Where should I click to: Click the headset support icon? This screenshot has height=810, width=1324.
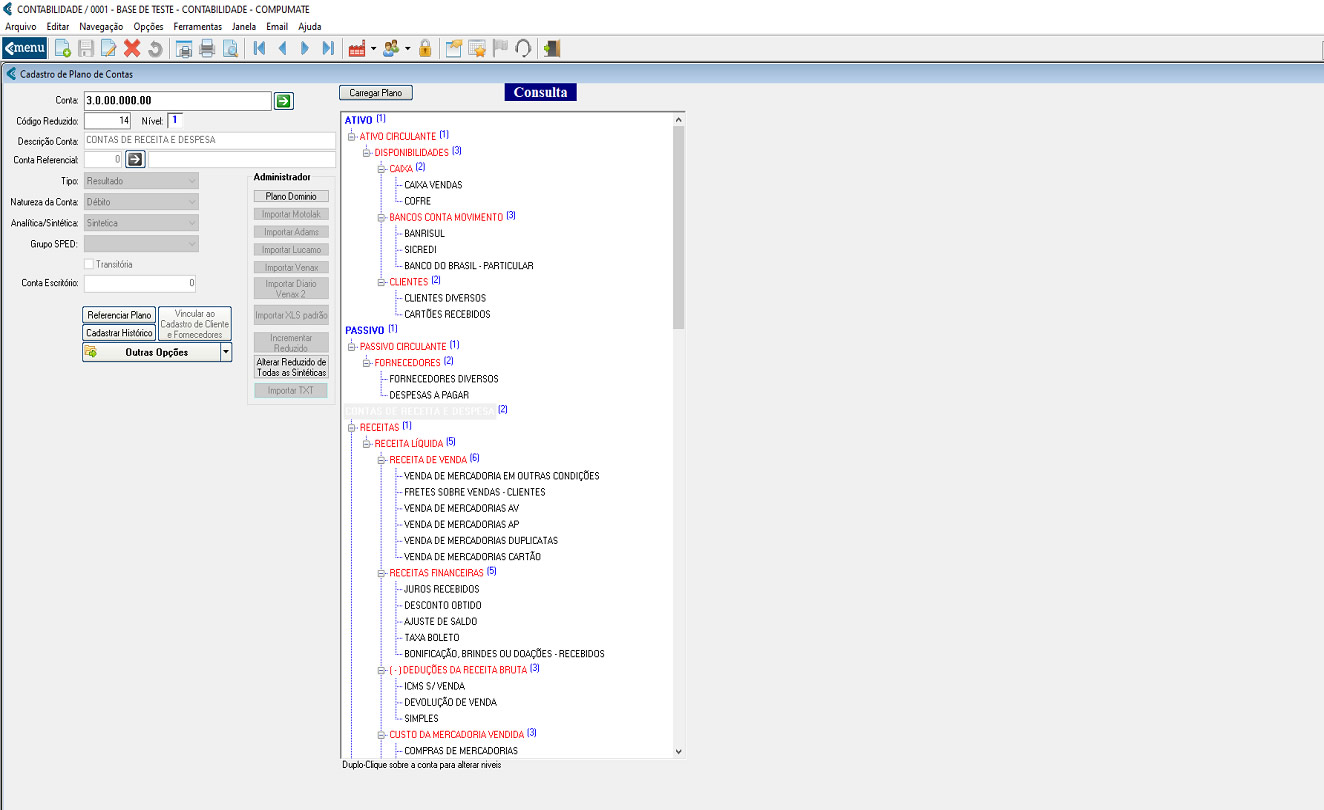522,48
